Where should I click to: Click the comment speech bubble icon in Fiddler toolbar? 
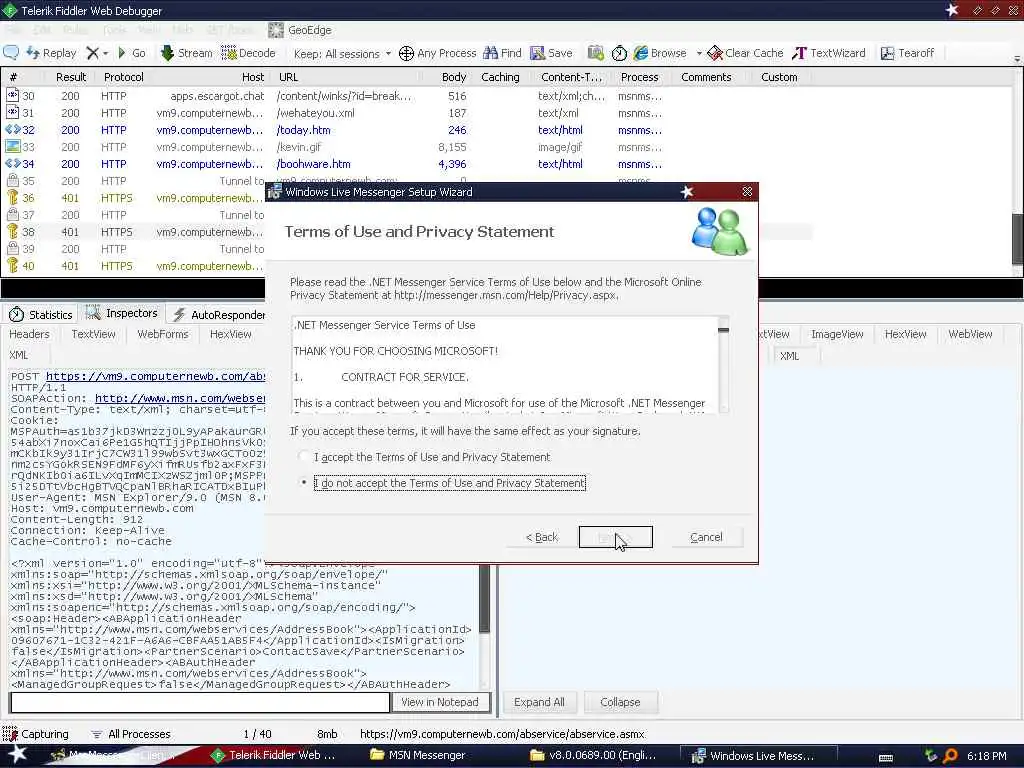(x=11, y=53)
